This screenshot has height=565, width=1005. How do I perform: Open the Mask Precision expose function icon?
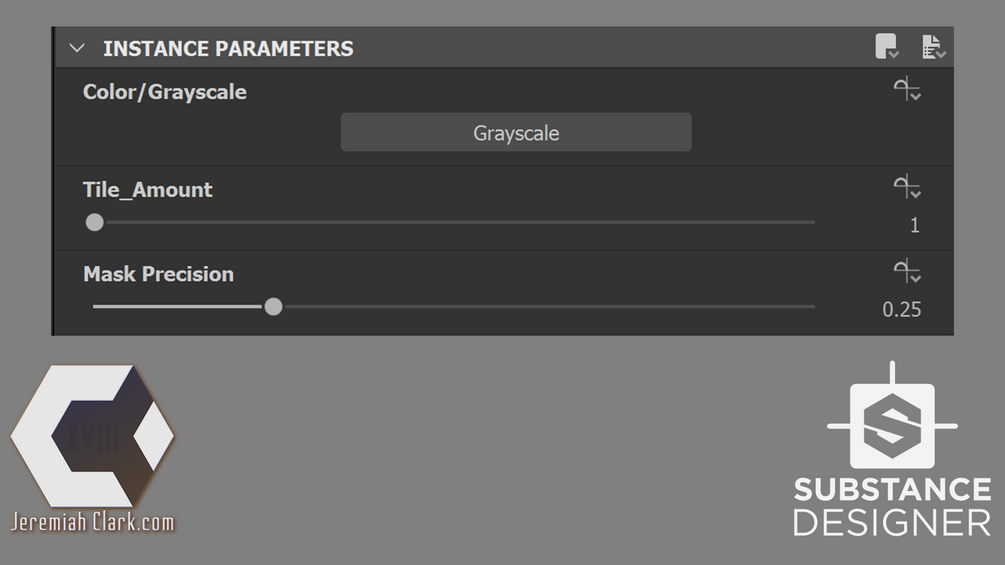906,272
